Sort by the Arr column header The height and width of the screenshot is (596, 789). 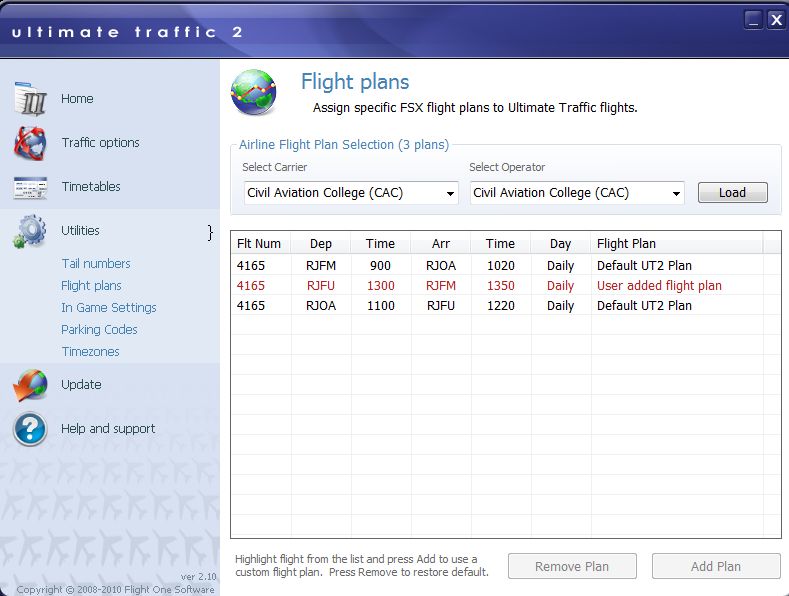tap(441, 244)
